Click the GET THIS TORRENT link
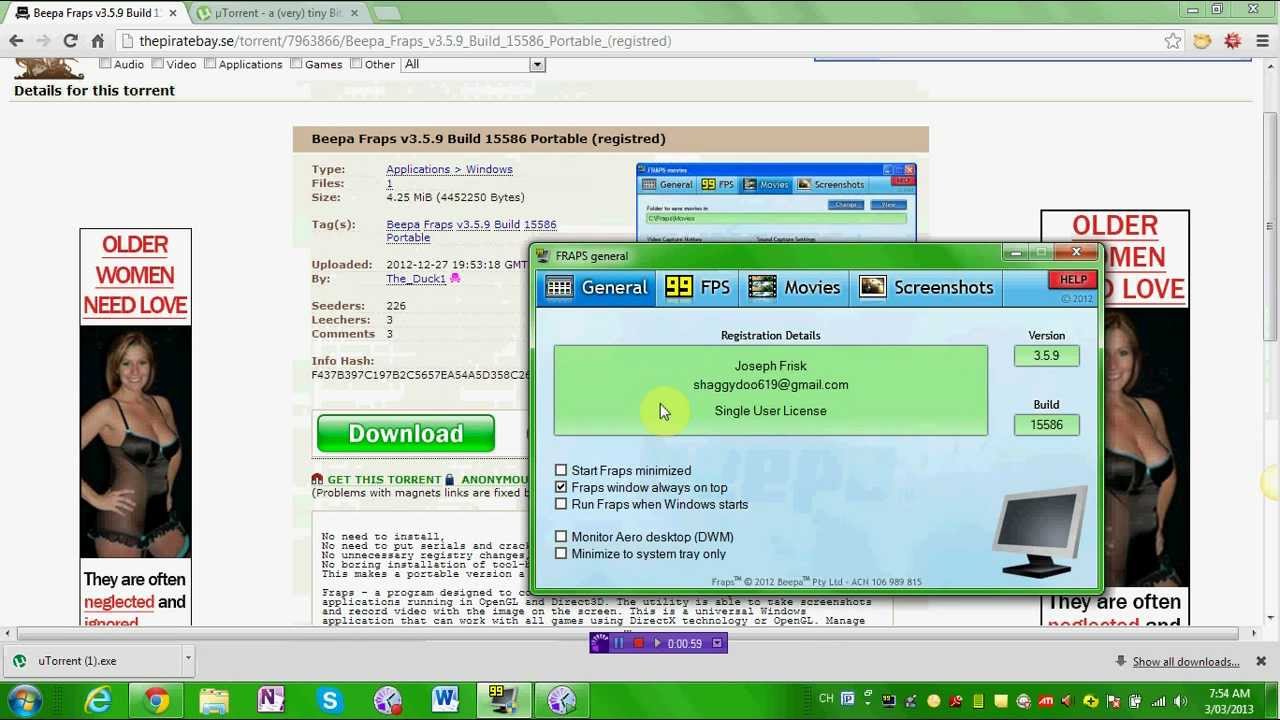This screenshot has height=720, width=1280. coord(384,480)
